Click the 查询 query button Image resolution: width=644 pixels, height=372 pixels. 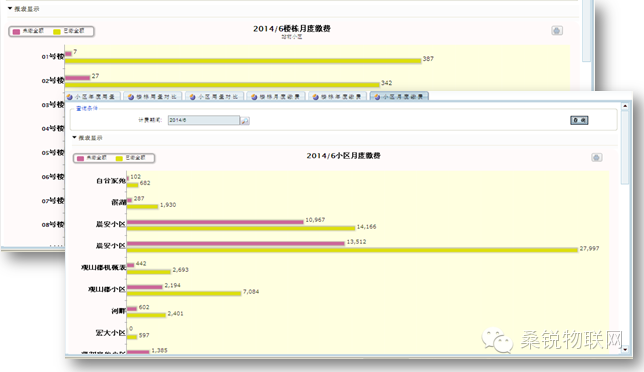pyautogui.click(x=579, y=120)
